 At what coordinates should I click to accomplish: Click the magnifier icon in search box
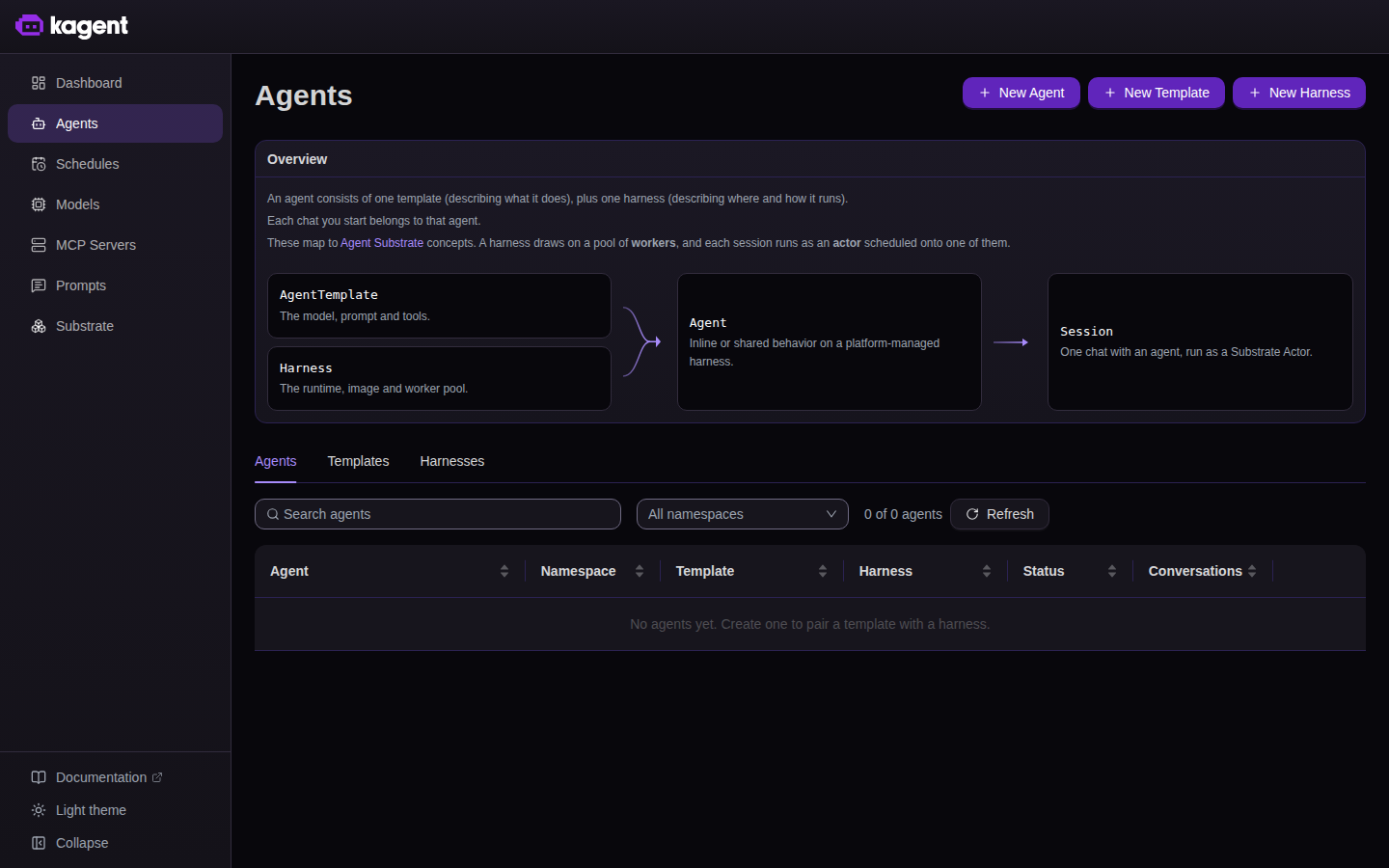(x=273, y=514)
